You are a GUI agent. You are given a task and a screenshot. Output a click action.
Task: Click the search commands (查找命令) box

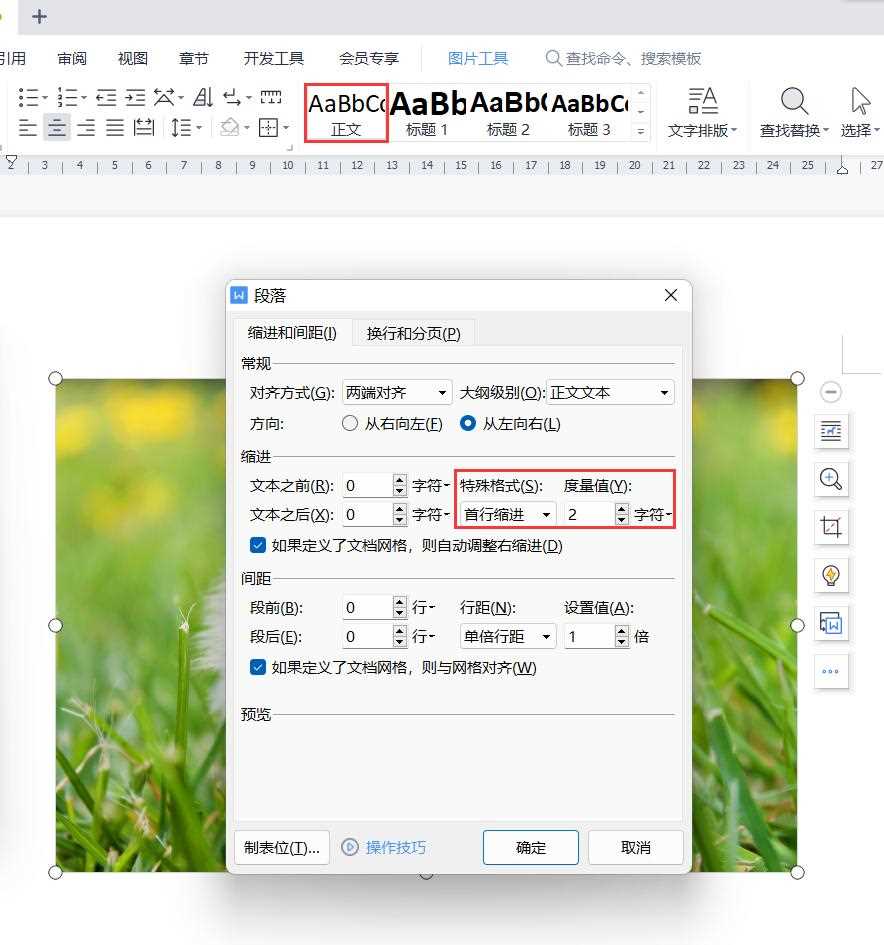(624, 58)
